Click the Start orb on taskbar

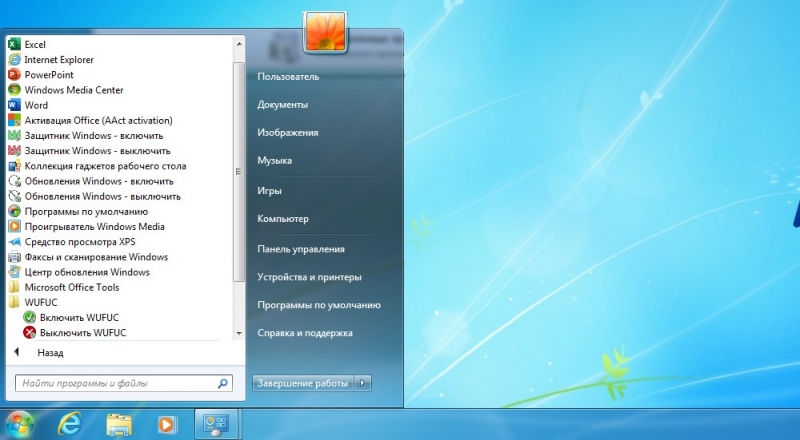(18, 424)
